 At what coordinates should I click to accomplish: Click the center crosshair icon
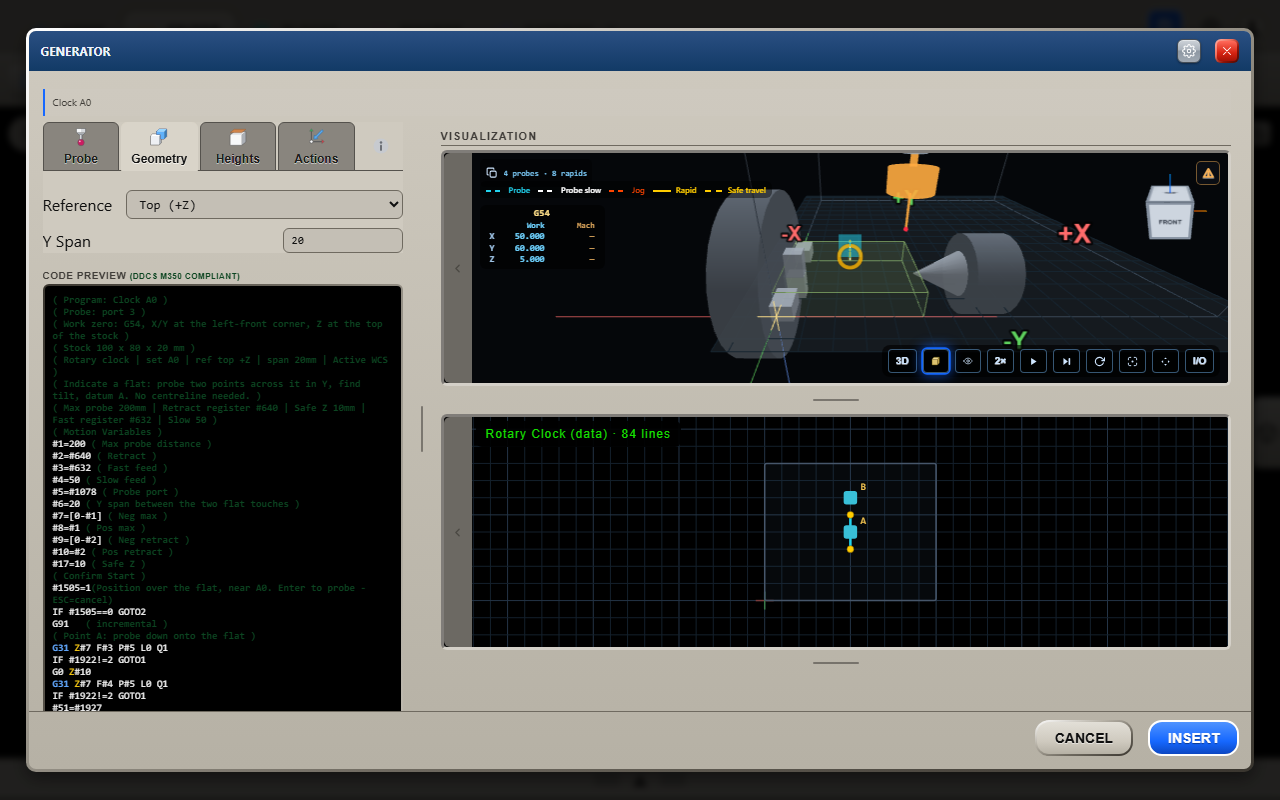[1166, 361]
